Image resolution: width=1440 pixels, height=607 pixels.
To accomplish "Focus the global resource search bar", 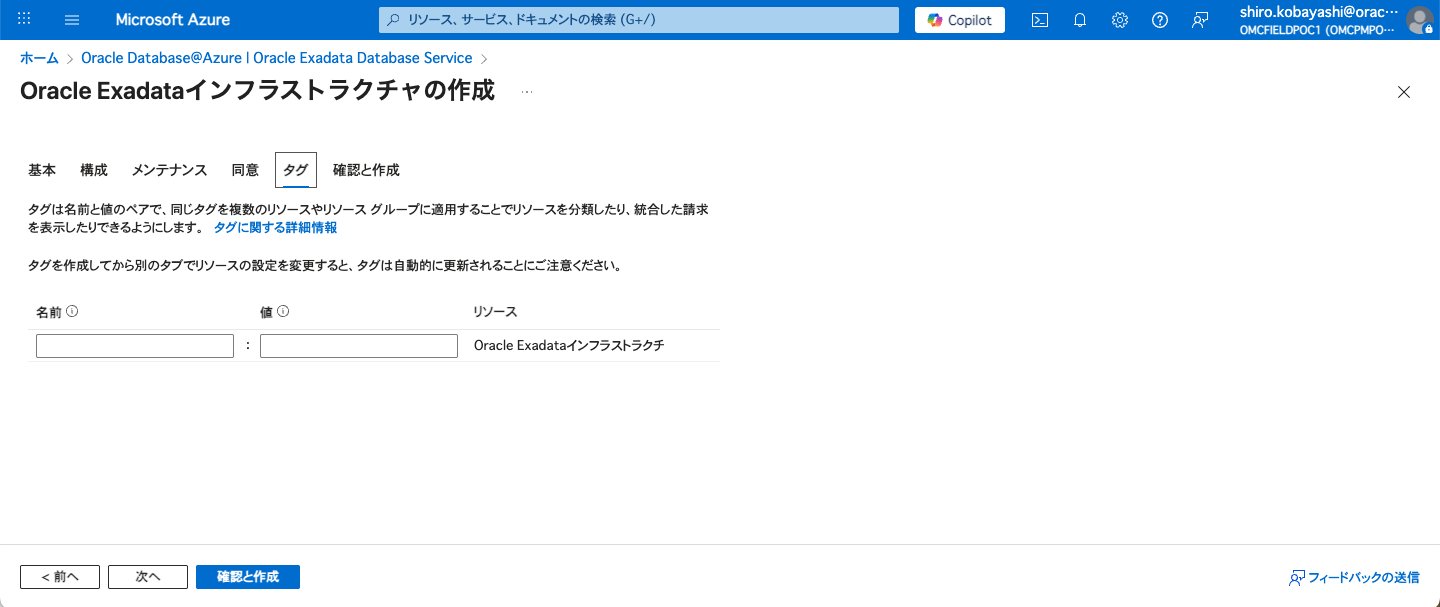I will point(637,19).
